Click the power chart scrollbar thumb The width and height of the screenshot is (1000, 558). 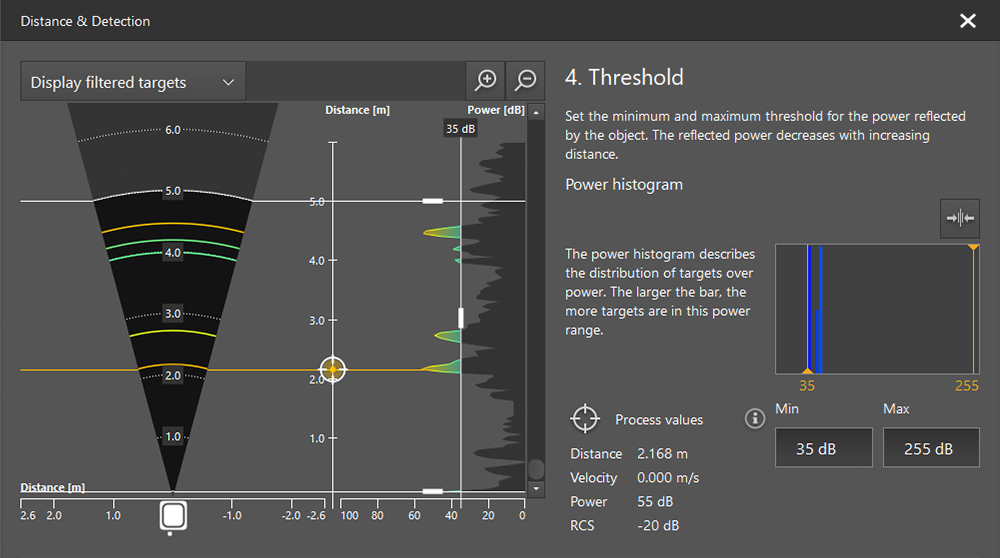pos(536,468)
